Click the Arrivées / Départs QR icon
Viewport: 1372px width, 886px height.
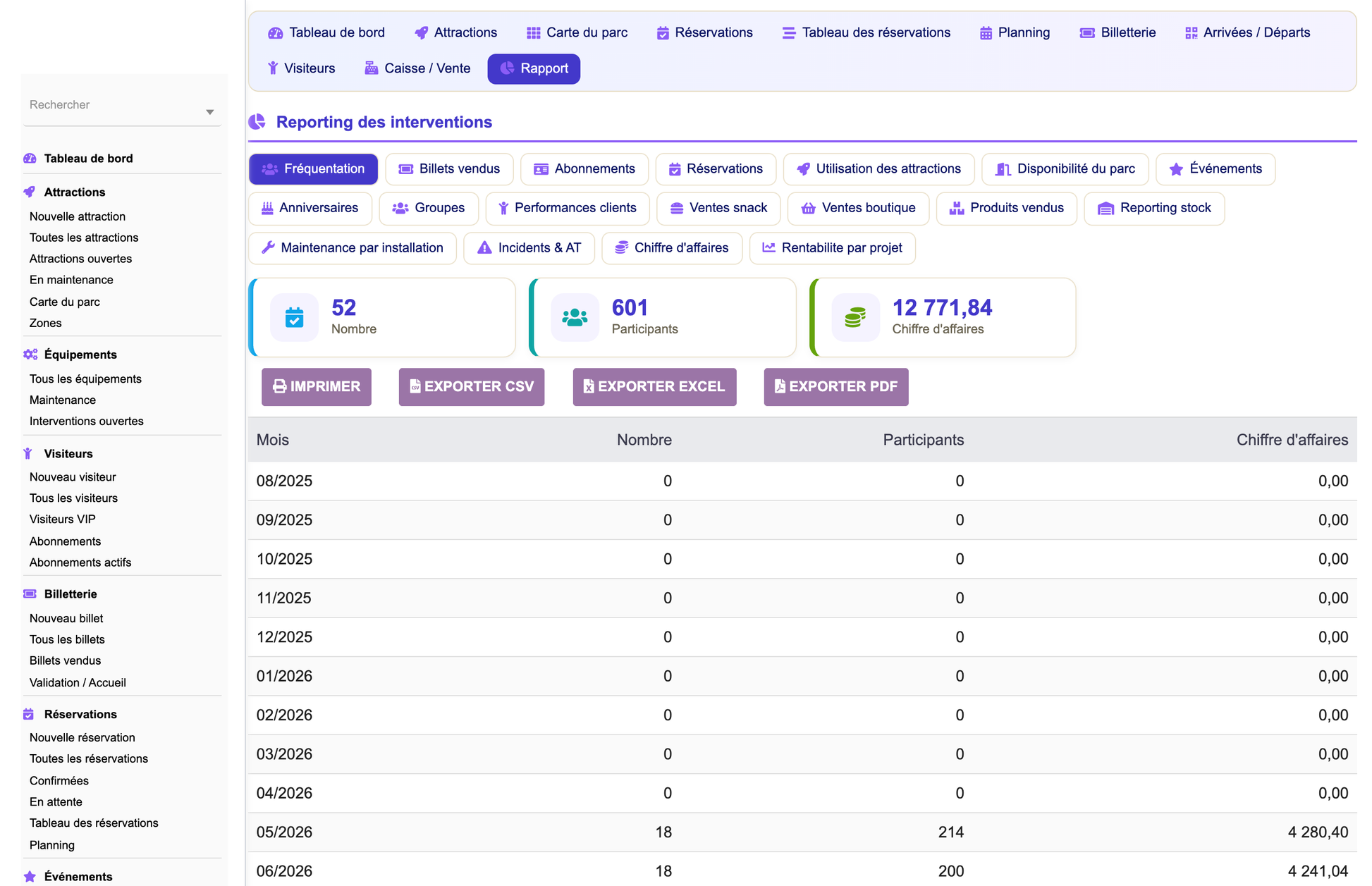(x=1192, y=33)
